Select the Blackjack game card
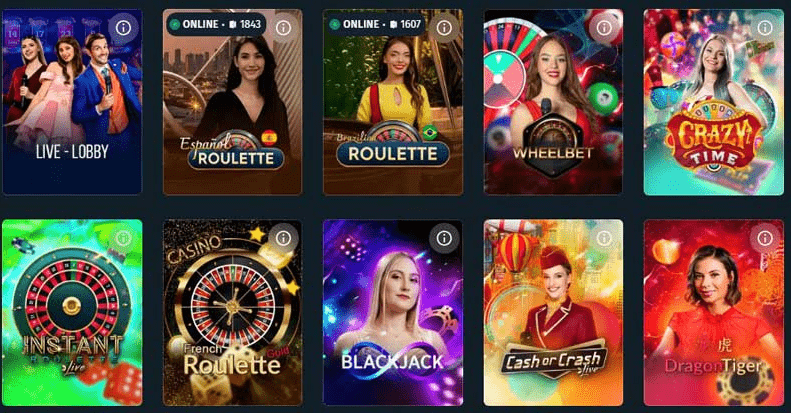The height and width of the screenshot is (413, 791). coord(392,312)
